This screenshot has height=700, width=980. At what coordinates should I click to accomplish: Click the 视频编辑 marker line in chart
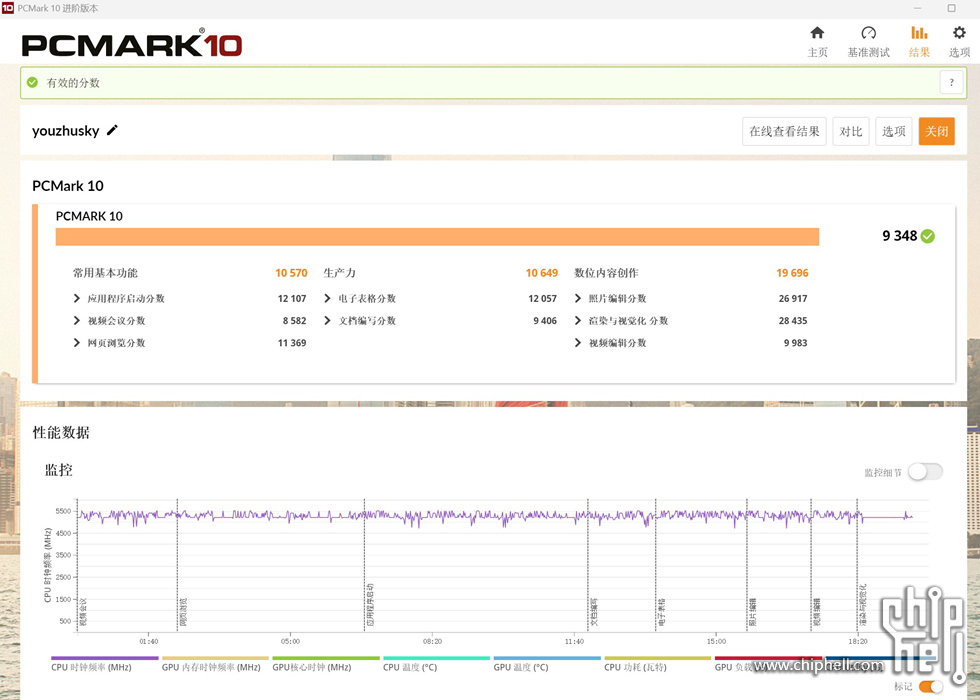pyautogui.click(x=811, y=564)
